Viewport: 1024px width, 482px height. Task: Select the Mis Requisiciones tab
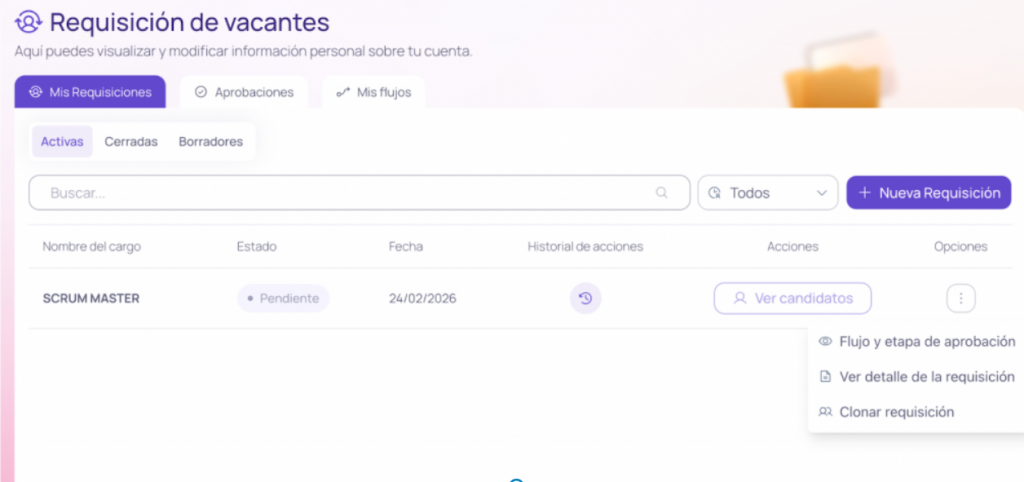tap(90, 92)
